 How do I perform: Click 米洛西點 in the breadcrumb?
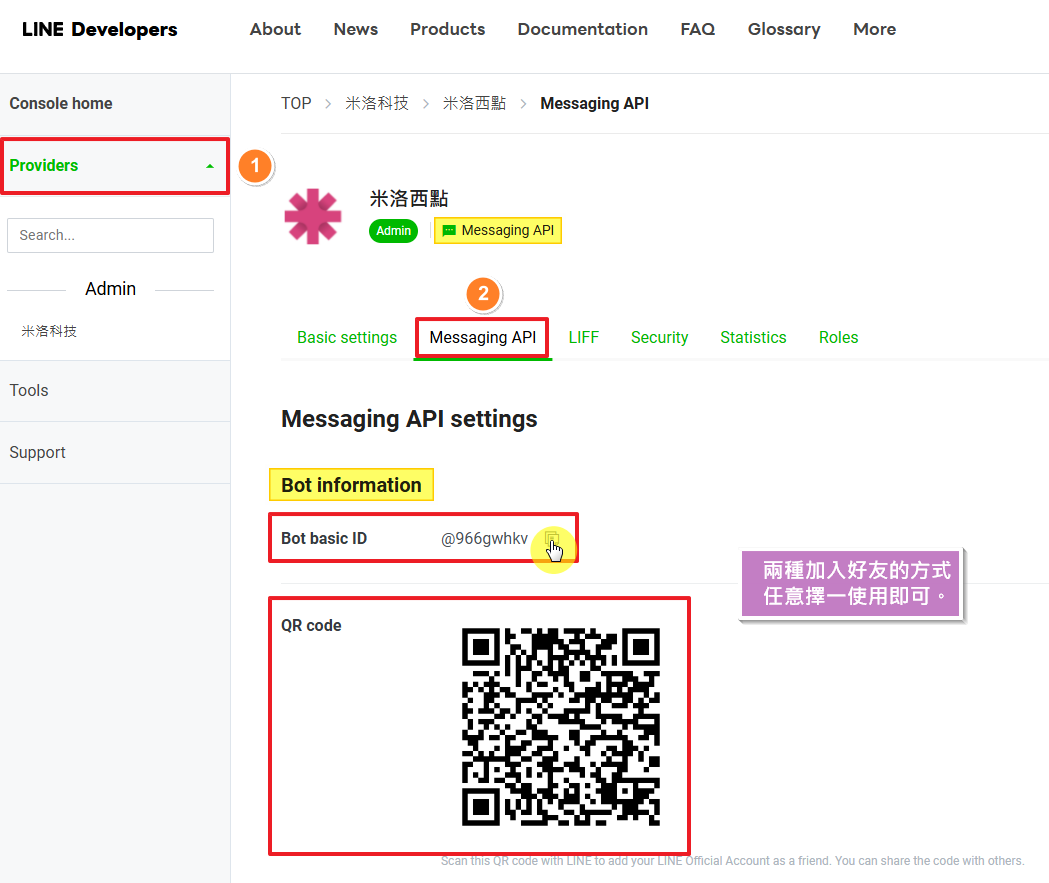pos(474,104)
